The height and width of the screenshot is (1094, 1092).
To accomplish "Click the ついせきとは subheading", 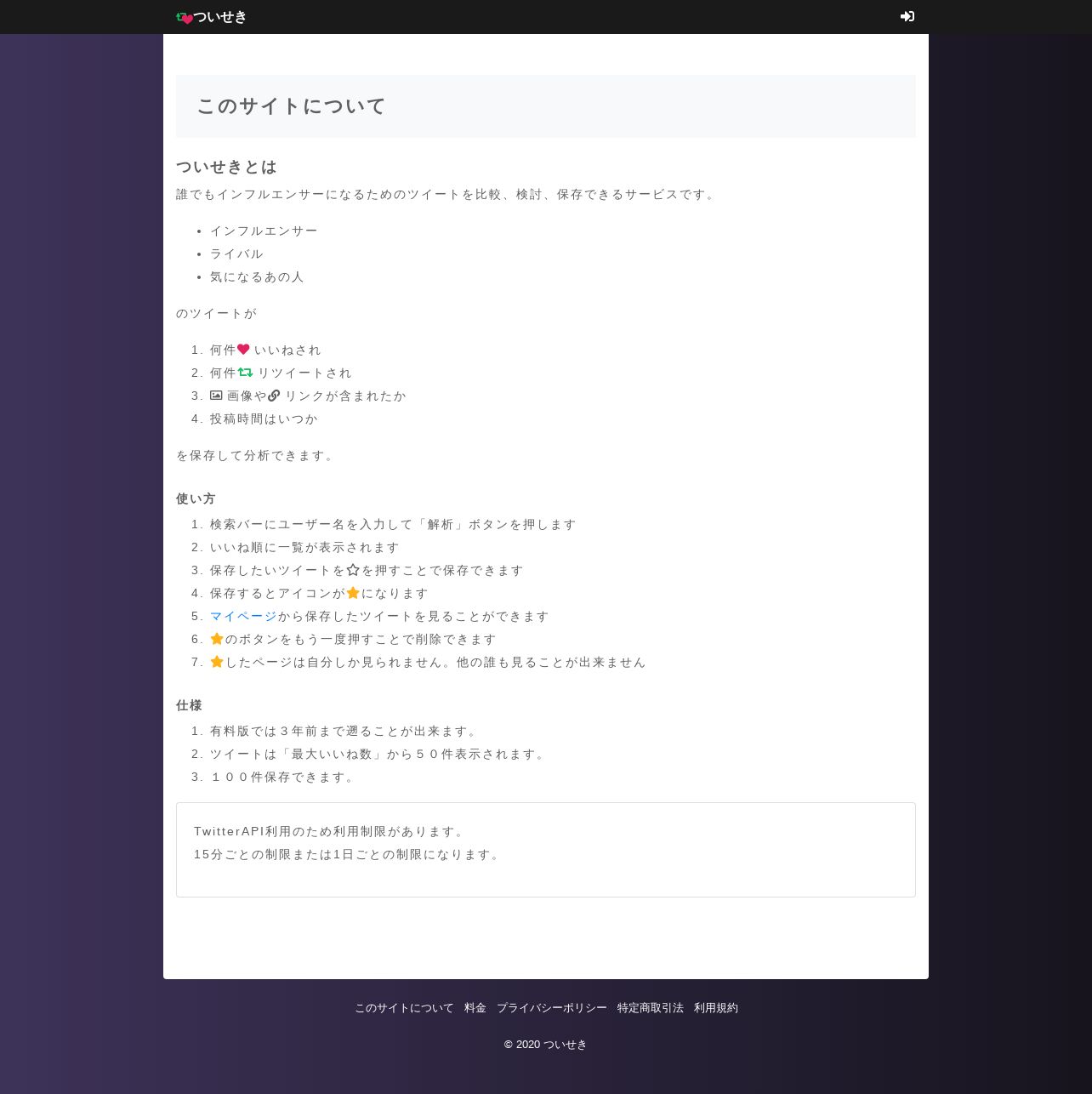I will (x=227, y=167).
